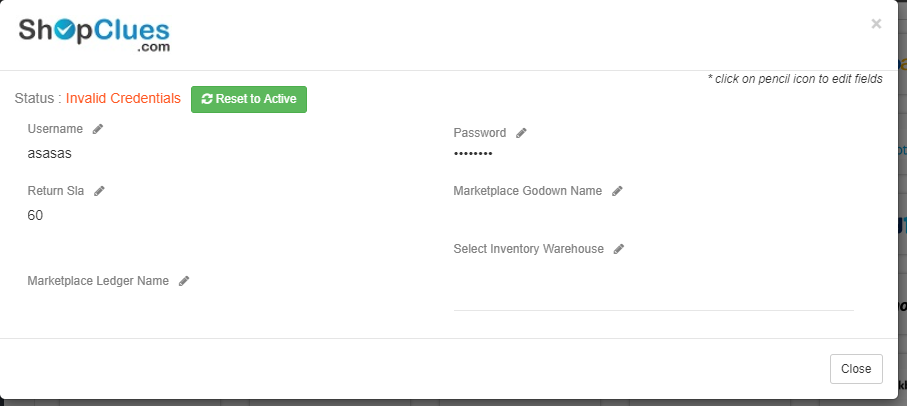This screenshot has width=907, height=406.
Task: Click the Invalid Credentials status text
Action: (x=123, y=99)
